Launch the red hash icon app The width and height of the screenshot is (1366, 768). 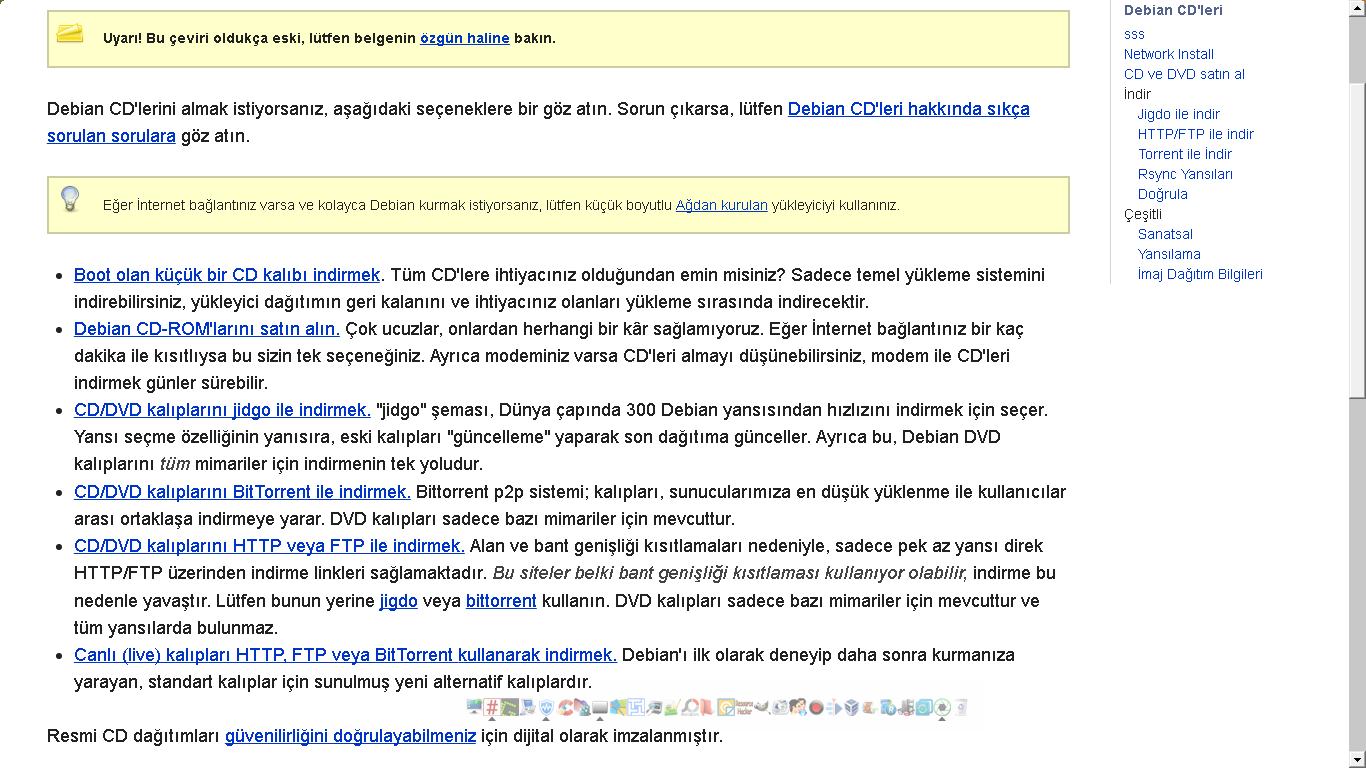(x=491, y=707)
